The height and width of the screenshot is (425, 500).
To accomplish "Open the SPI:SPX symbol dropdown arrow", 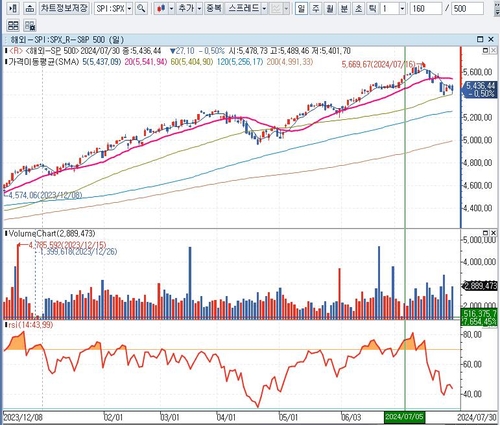I will pos(130,8).
